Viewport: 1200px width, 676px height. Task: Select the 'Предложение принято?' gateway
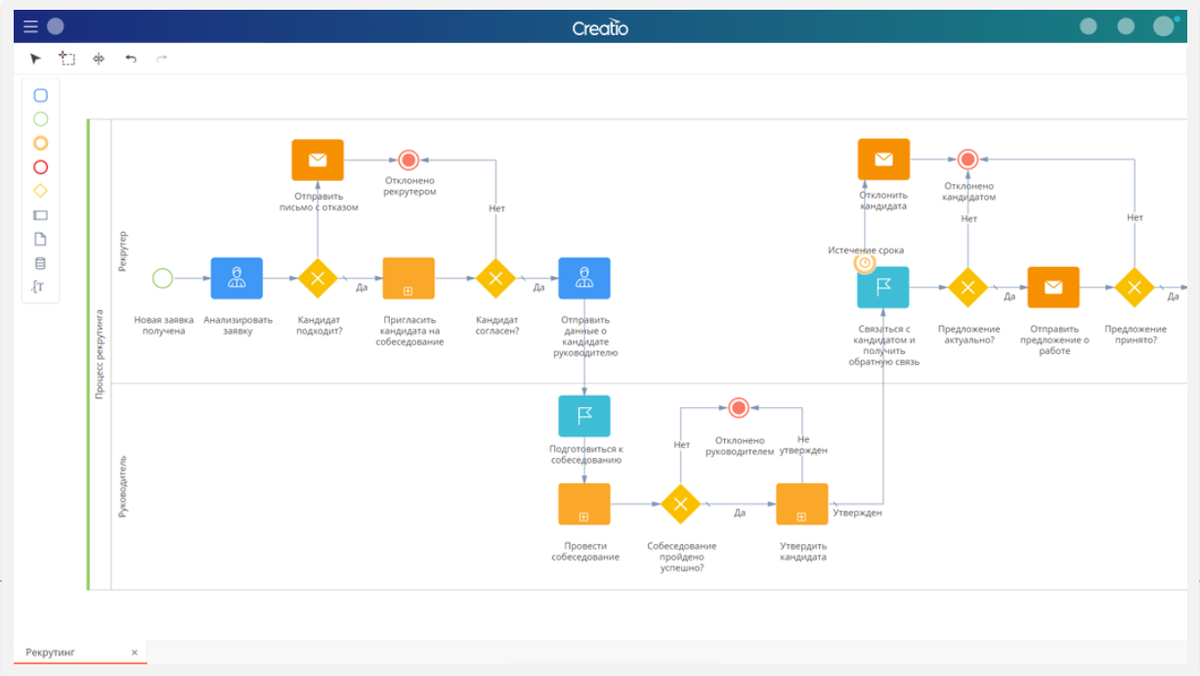[1135, 287]
